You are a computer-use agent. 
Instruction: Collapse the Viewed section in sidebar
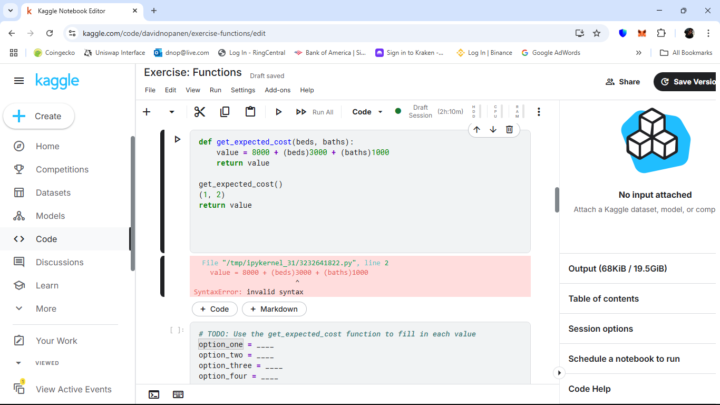click(19, 363)
